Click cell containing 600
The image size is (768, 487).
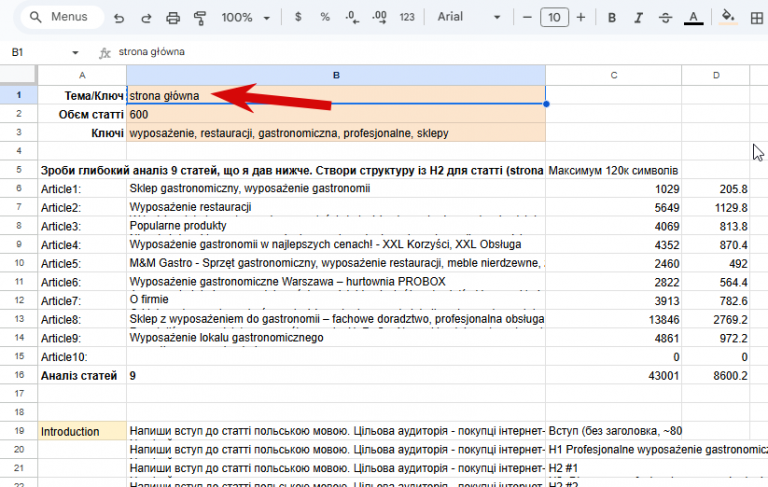pyautogui.click(x=336, y=114)
